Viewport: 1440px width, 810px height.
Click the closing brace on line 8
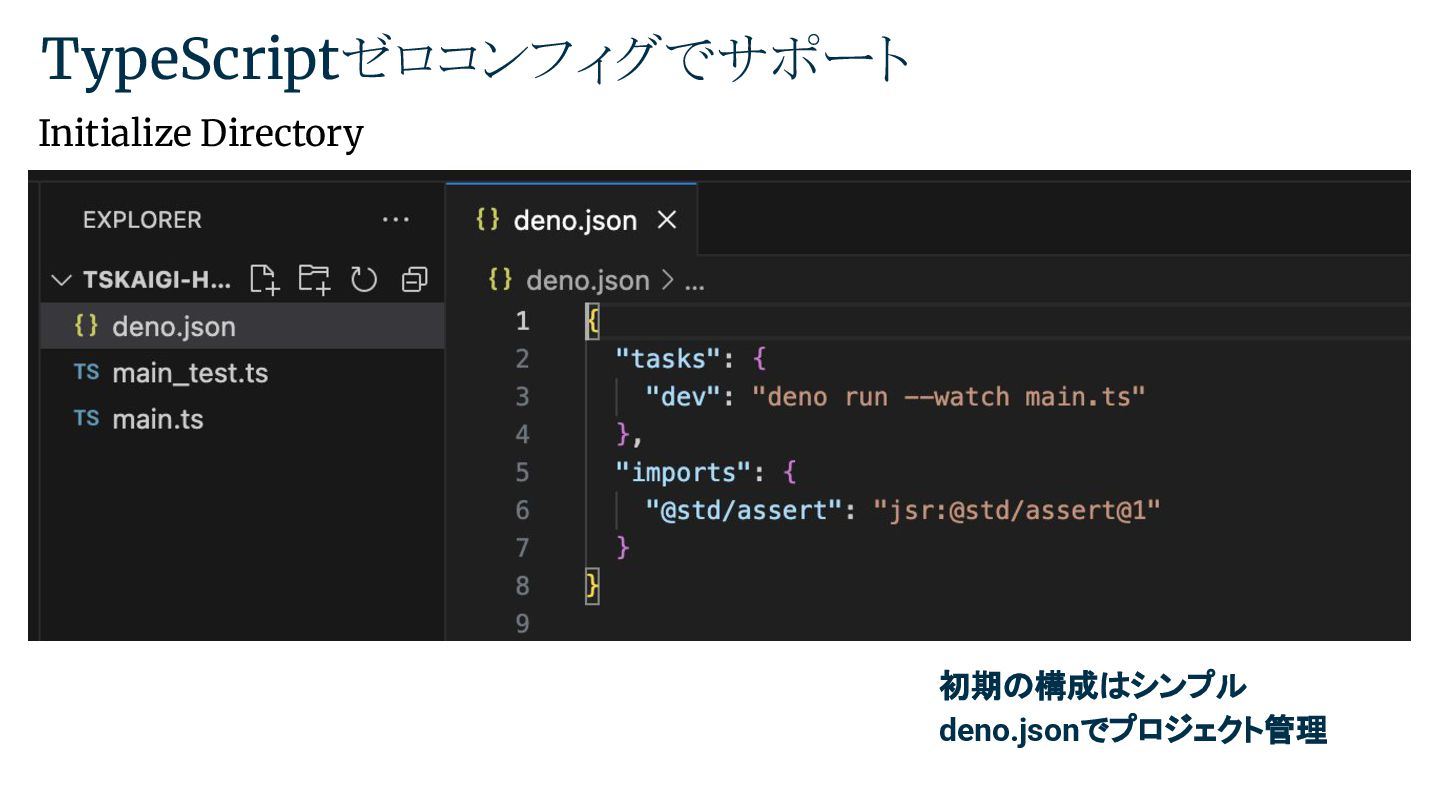pos(592,586)
